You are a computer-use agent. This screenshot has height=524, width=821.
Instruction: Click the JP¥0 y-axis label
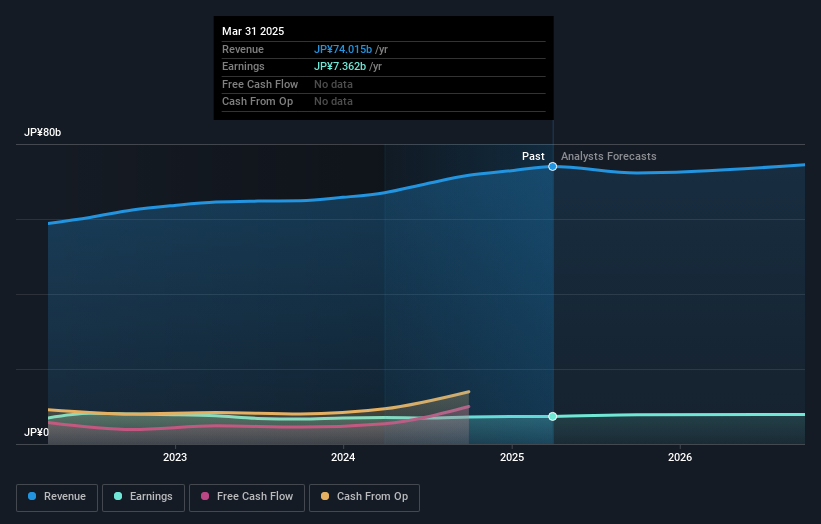(36, 432)
